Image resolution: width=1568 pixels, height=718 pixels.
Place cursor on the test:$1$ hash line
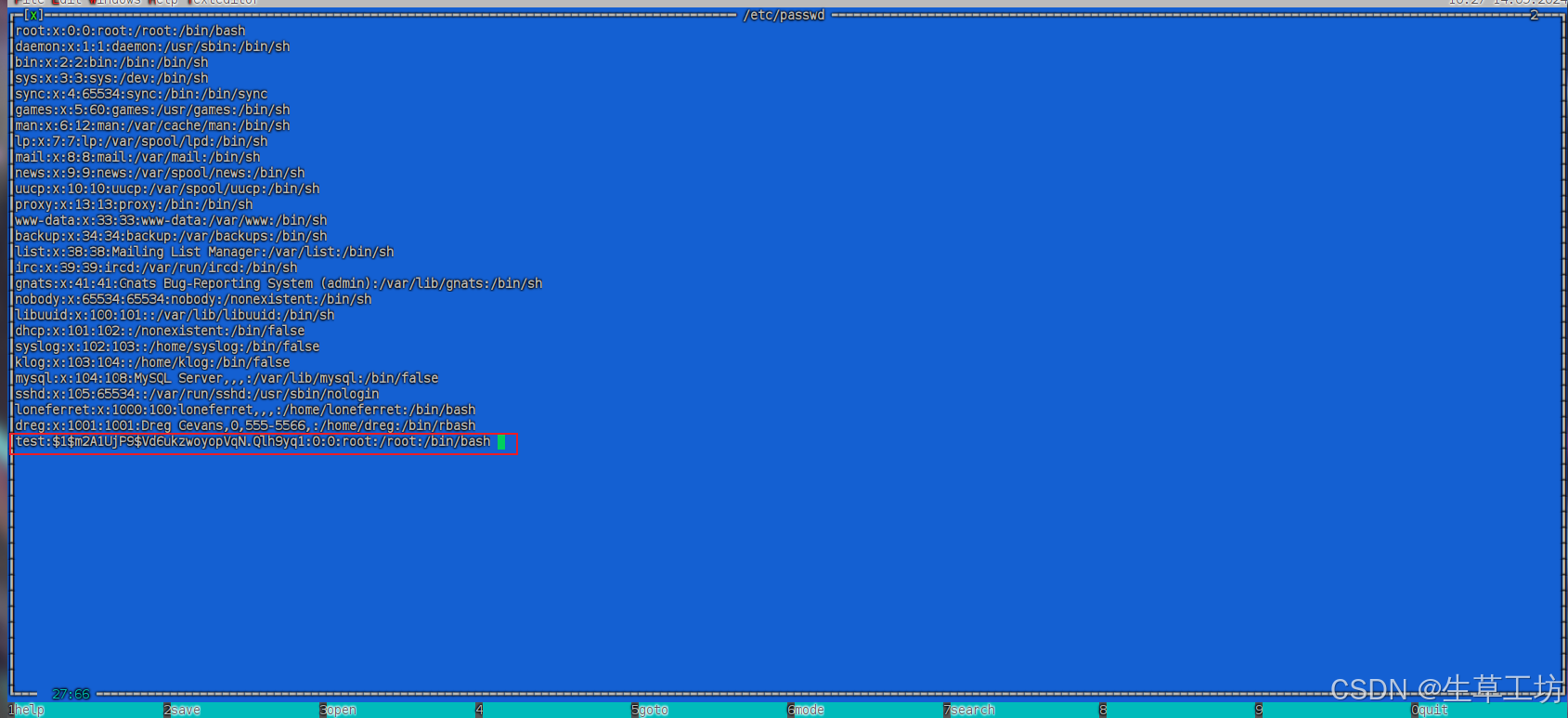tap(253, 441)
